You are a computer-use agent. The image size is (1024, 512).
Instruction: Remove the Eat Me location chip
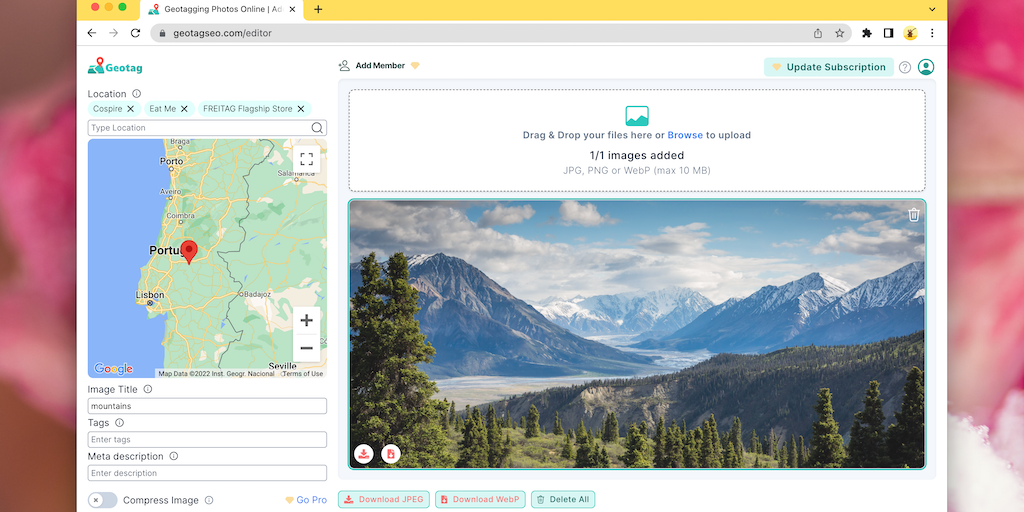click(x=184, y=109)
